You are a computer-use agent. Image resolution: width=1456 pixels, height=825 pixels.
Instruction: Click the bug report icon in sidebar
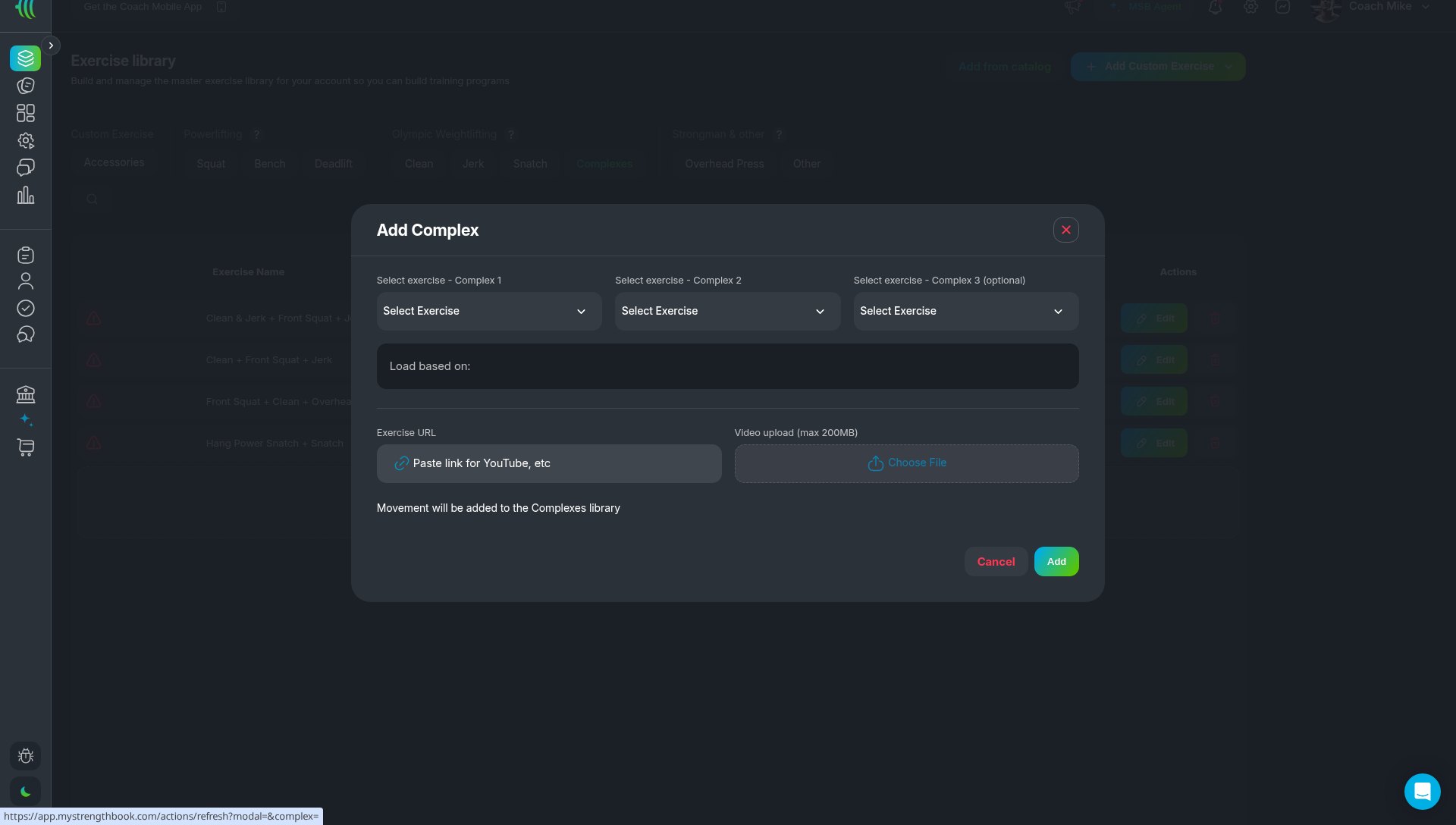tap(25, 756)
